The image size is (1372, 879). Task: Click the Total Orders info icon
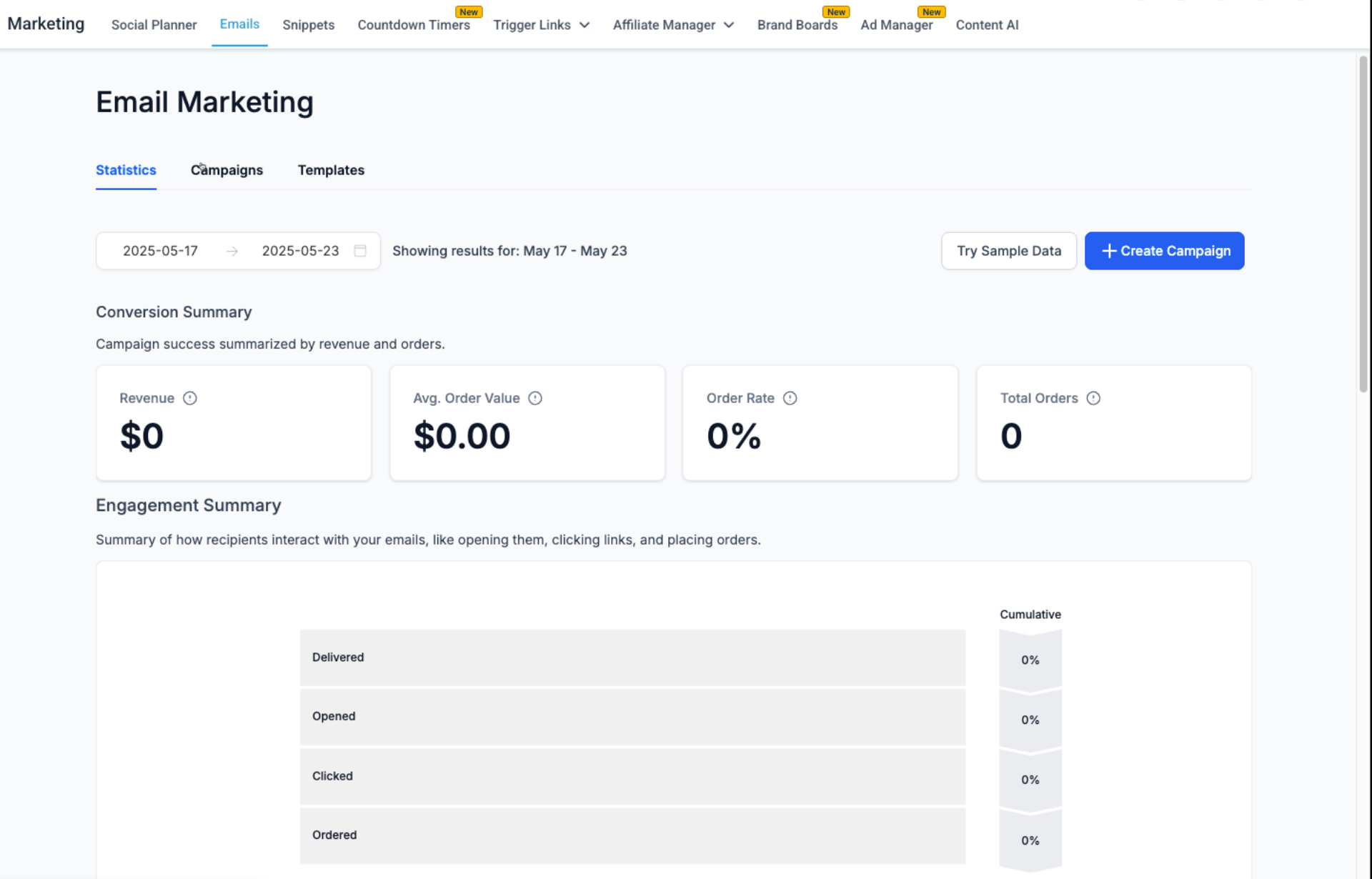click(x=1093, y=398)
